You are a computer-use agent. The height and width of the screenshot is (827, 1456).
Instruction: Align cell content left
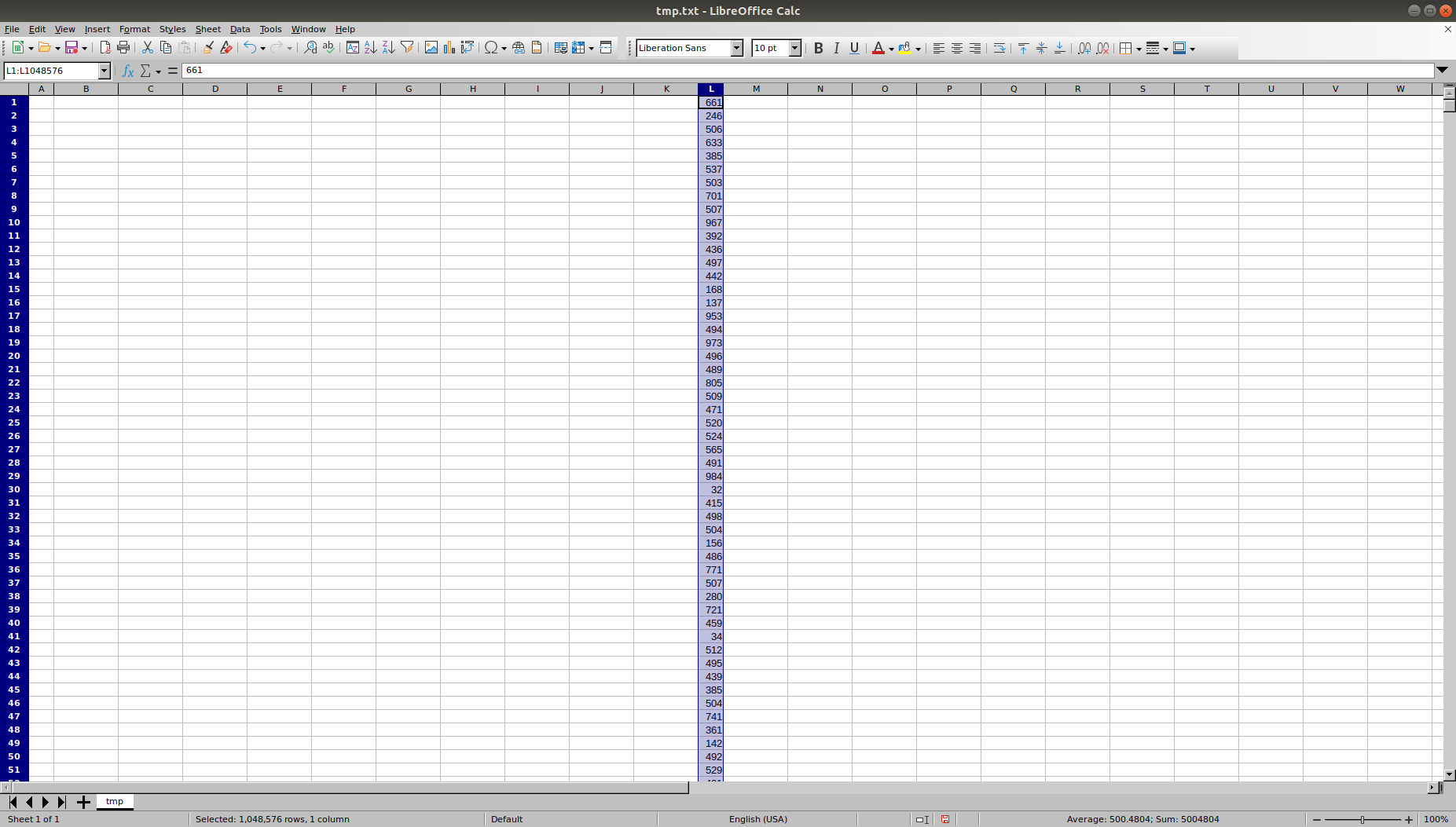(938, 48)
